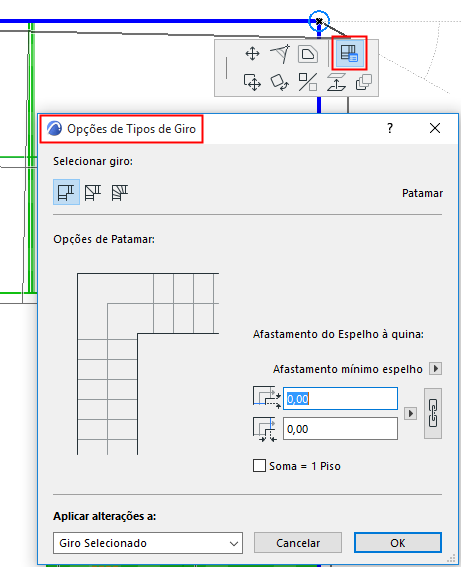Click the Cancelar button
The image size is (461, 567).
click(298, 543)
